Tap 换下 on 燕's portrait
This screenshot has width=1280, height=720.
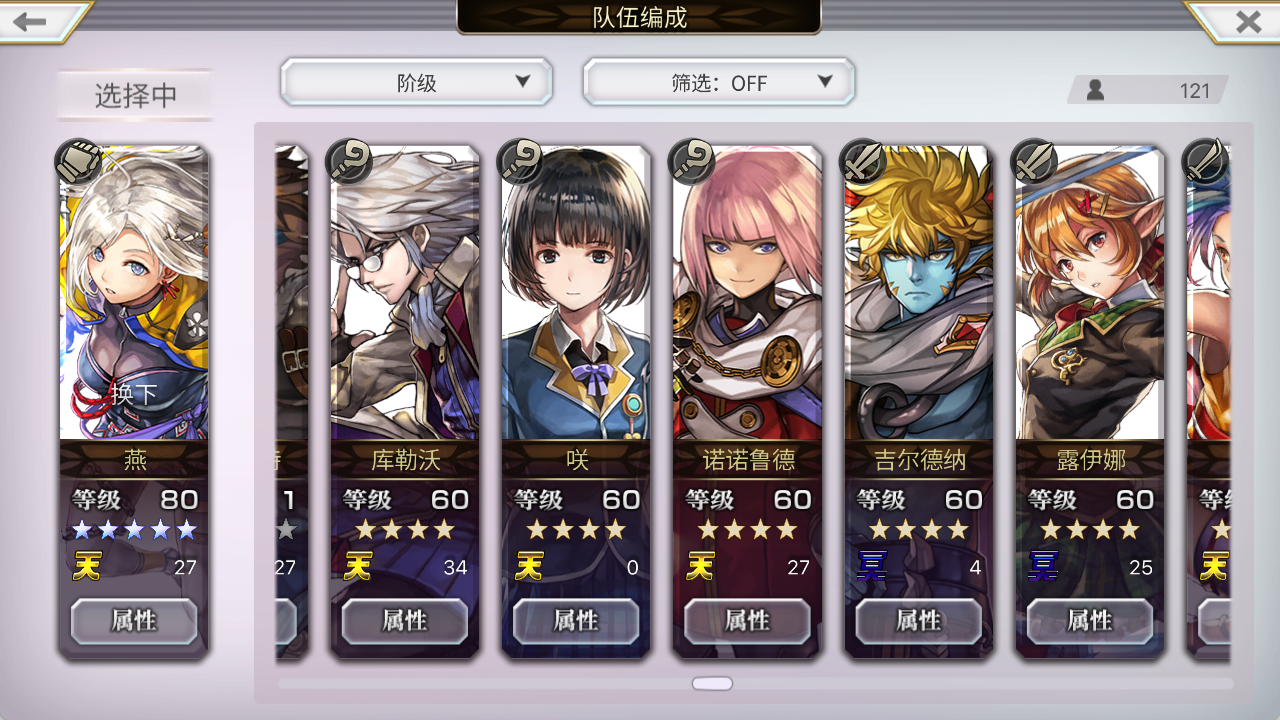point(134,393)
